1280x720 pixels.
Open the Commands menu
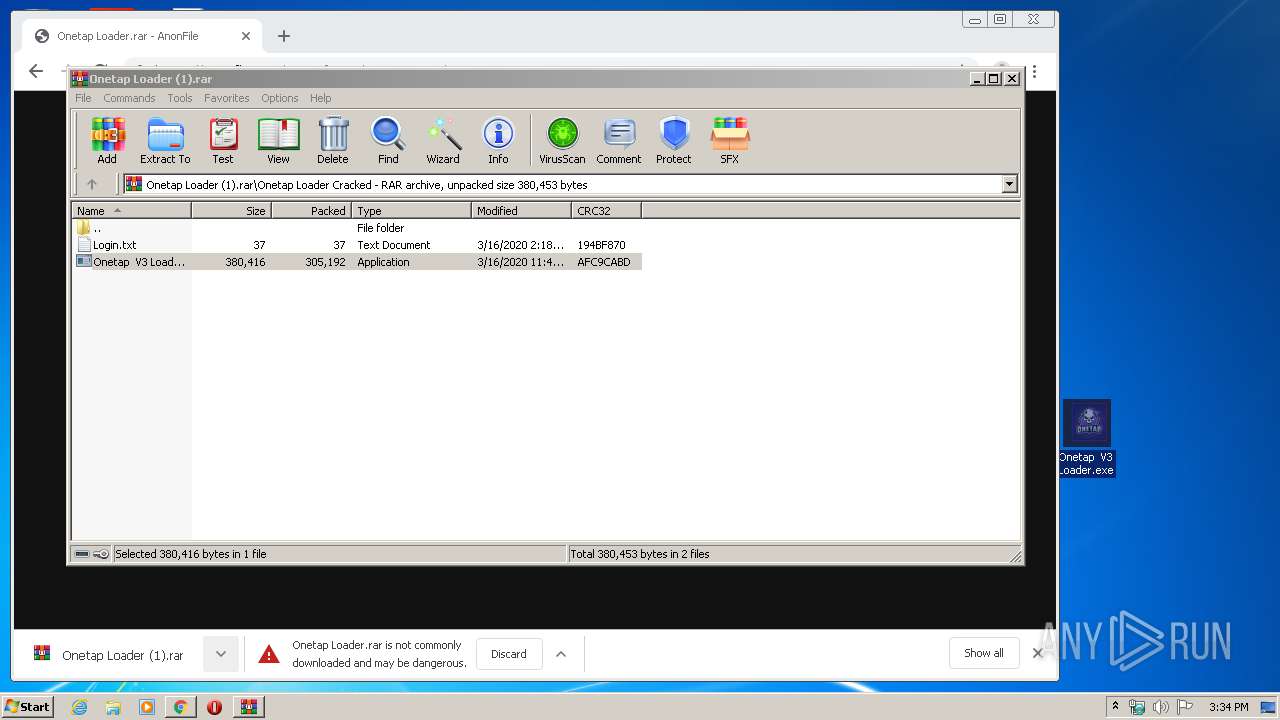coord(129,98)
